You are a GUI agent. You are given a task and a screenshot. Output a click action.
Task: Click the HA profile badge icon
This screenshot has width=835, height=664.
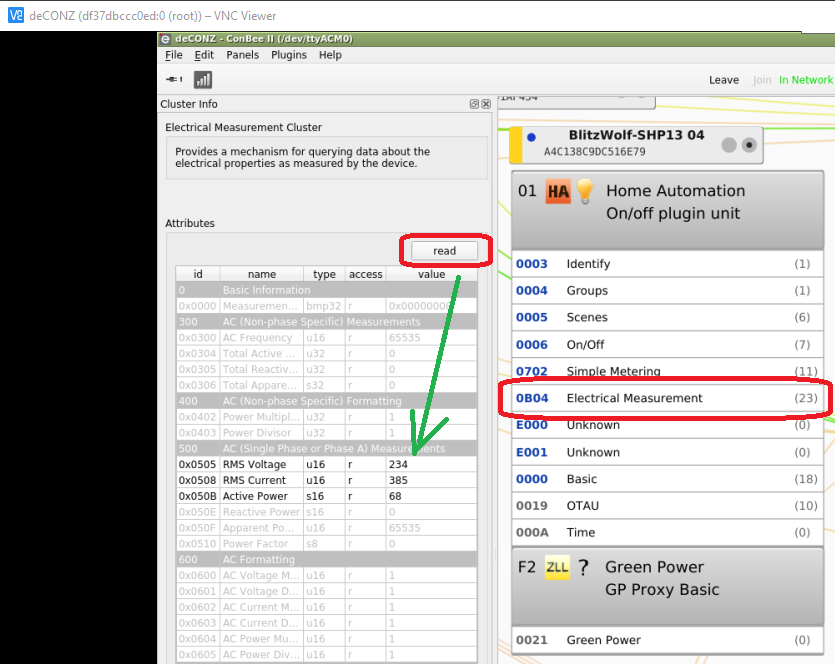[x=558, y=191]
